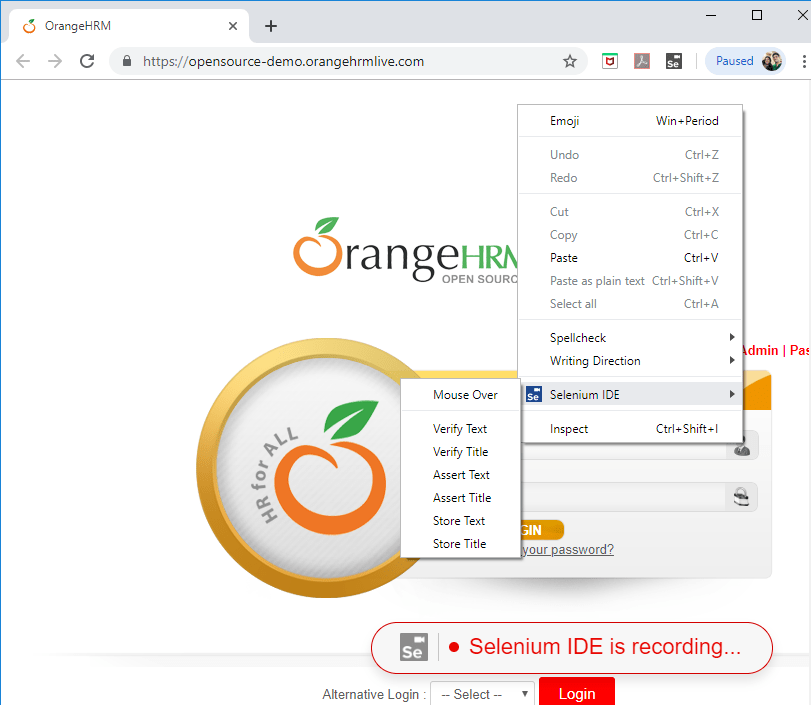
Task: Click the person icon beside the username field
Action: pos(741,445)
